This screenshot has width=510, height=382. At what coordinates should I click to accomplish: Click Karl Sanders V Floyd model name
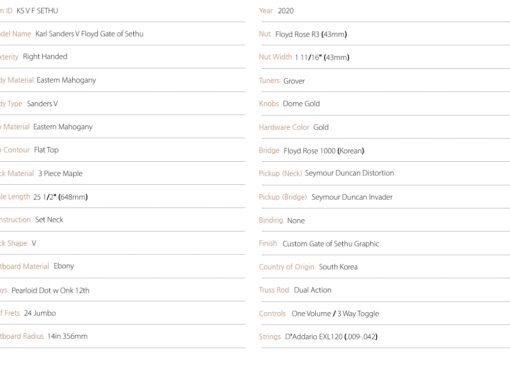89,34
